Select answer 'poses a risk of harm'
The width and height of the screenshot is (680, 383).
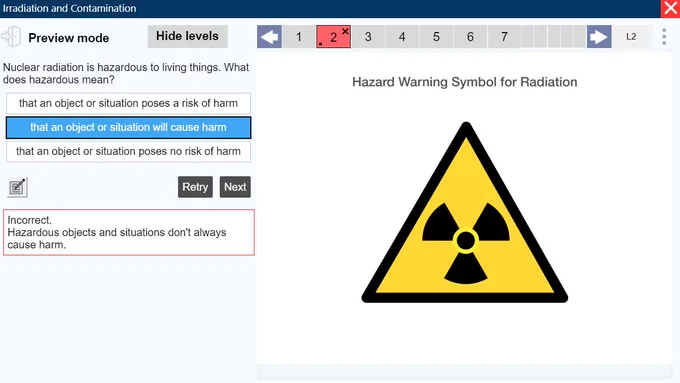tap(128, 103)
